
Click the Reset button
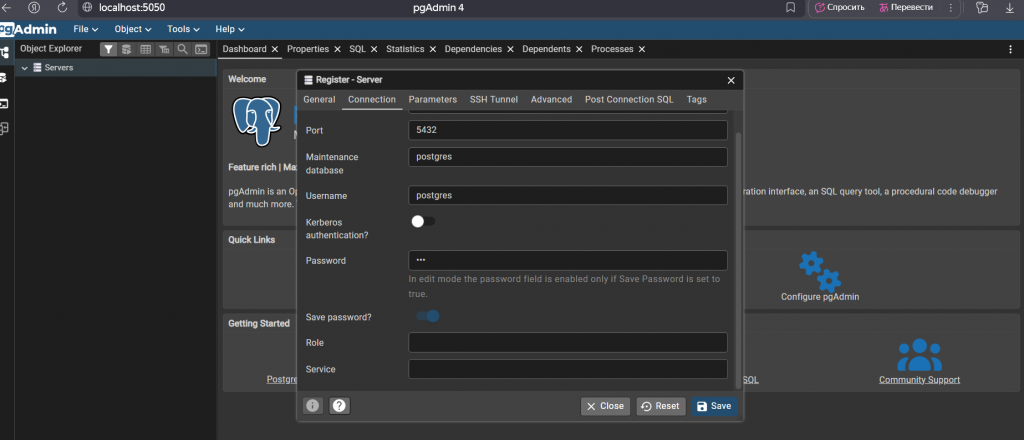(x=661, y=406)
